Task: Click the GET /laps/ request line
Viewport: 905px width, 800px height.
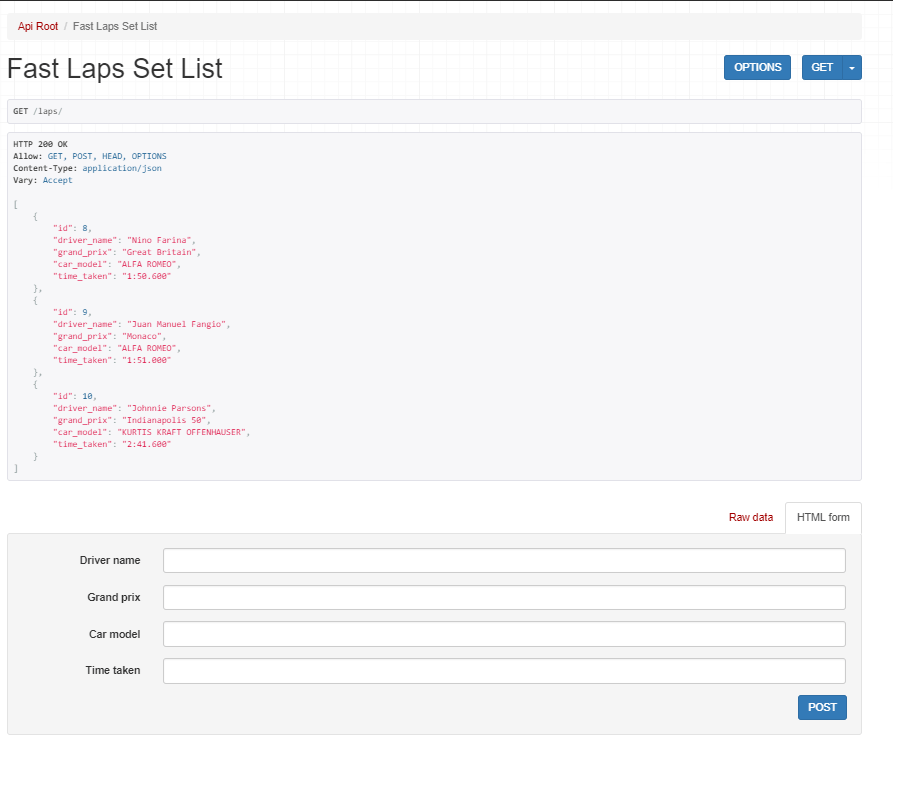Action: [x=38, y=111]
